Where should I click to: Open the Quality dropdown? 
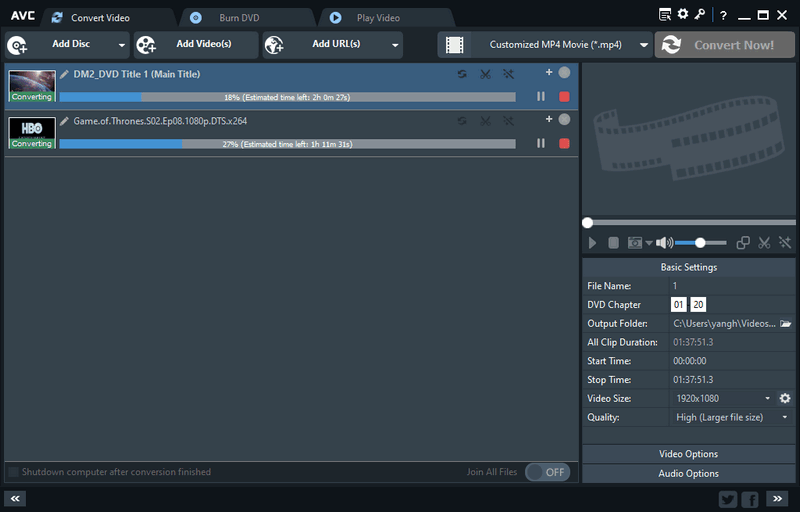(732, 417)
